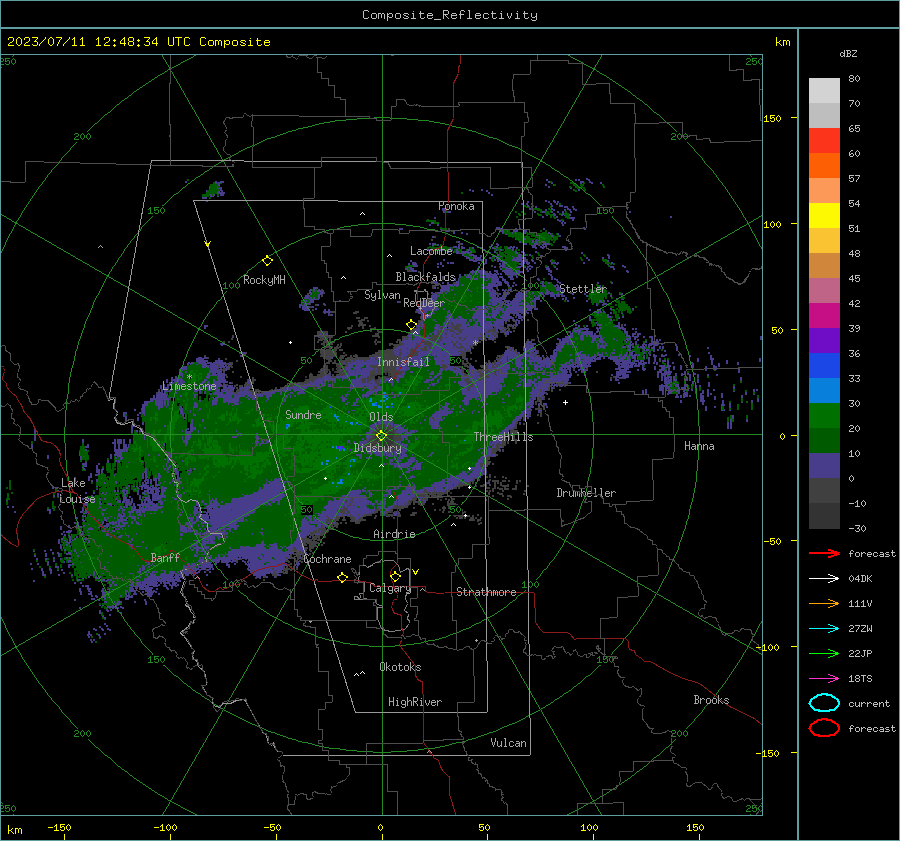The height and width of the screenshot is (841, 900).
Task: Click the Innisfail city label
Action: click(x=403, y=362)
